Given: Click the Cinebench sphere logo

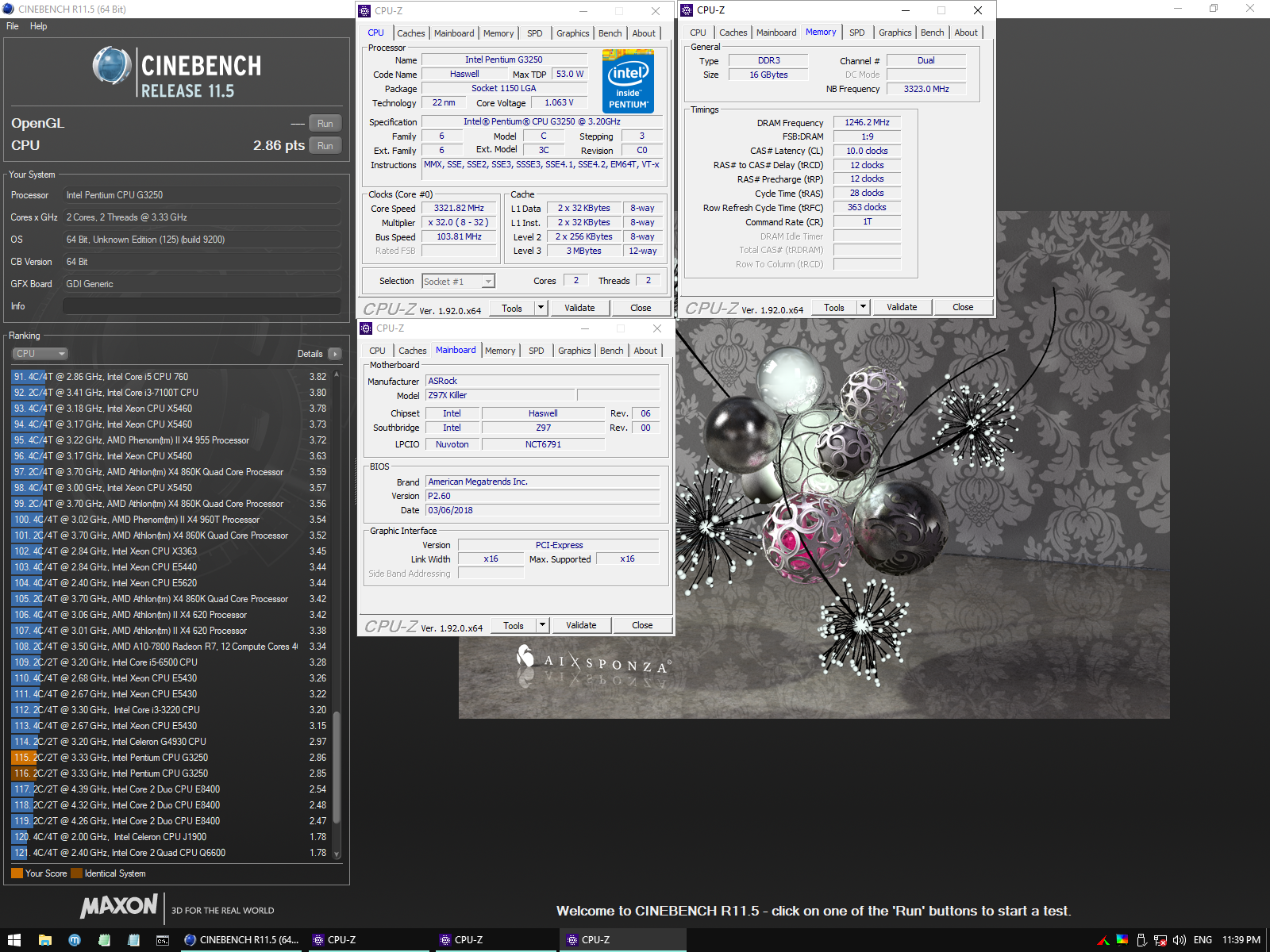Looking at the screenshot, I should (x=111, y=65).
